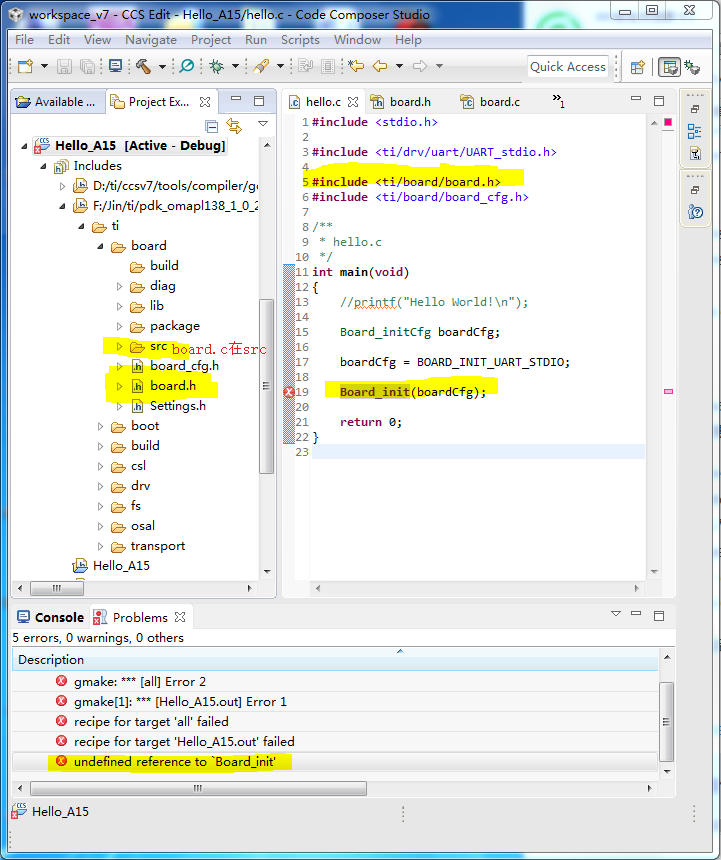Close the hello.c editor tab

pyautogui.click(x=353, y=102)
